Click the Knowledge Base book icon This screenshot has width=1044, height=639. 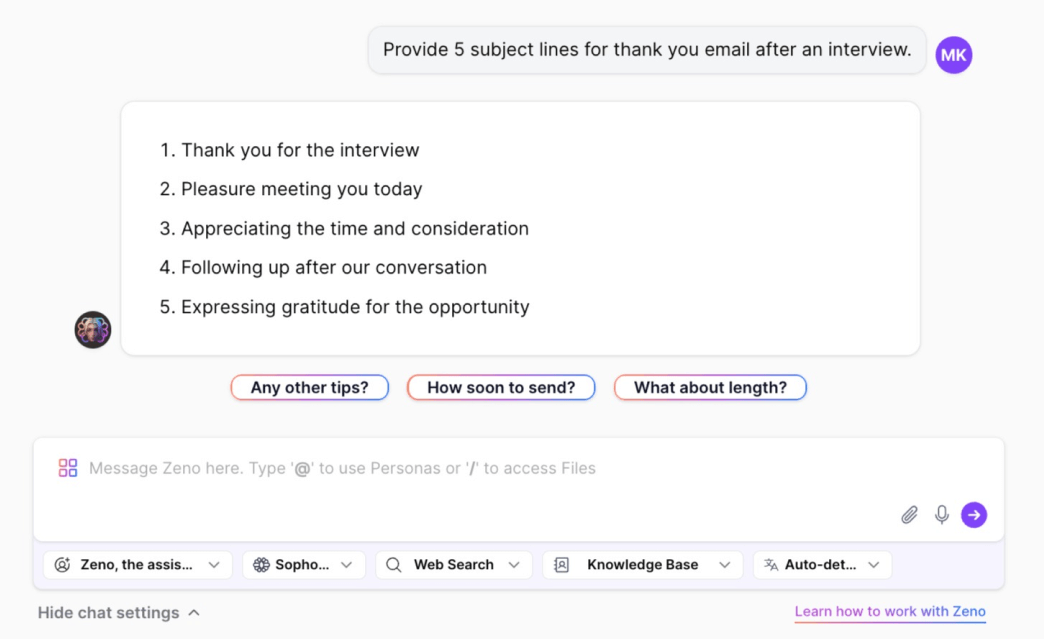point(561,564)
